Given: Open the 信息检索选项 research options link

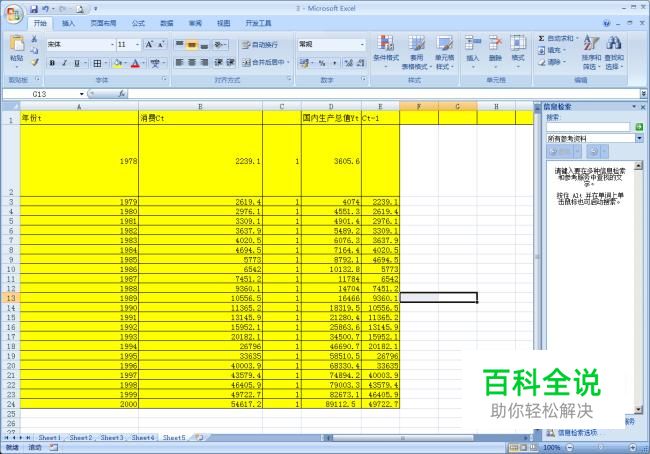Looking at the screenshot, I should click(577, 432).
